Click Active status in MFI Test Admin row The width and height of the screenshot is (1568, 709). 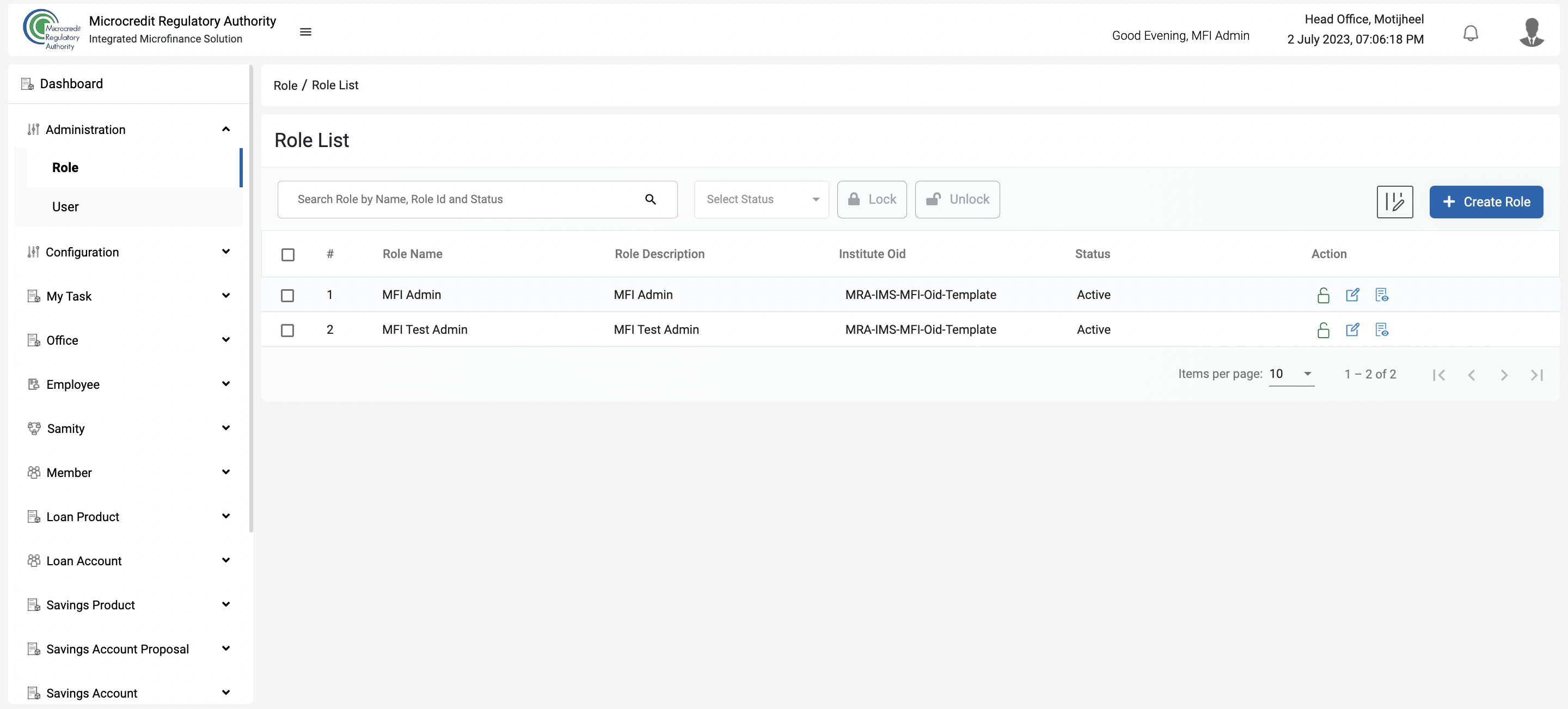[1093, 329]
